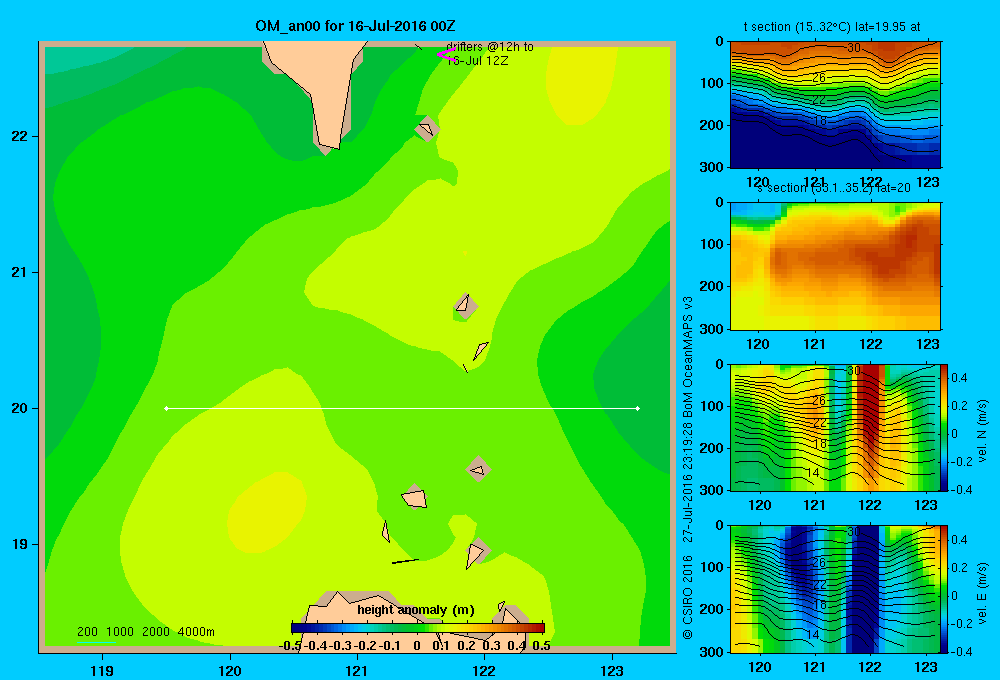
Task: Click the left endpoint of the white section line
Action: point(166,408)
